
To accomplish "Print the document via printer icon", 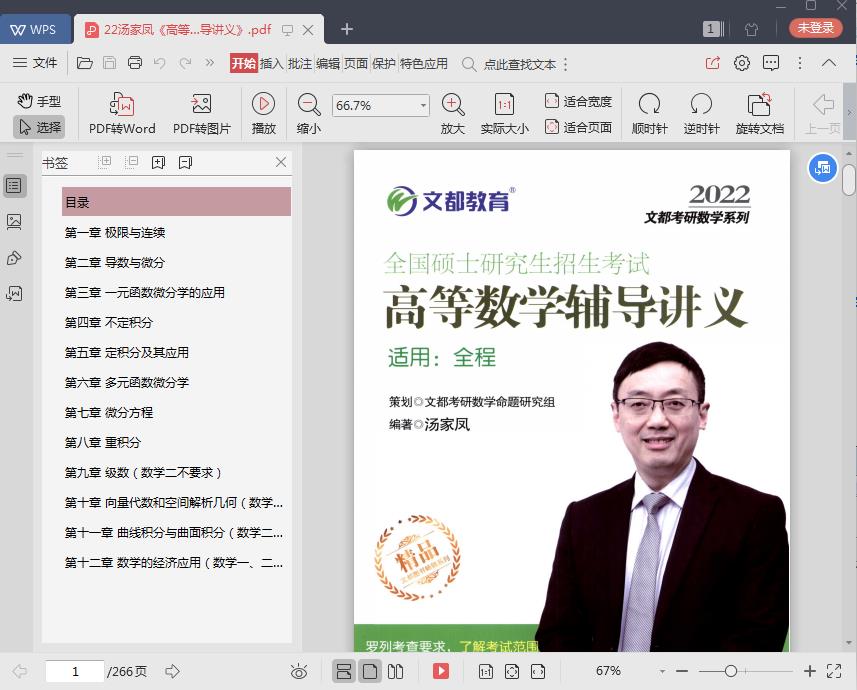I will [x=135, y=63].
